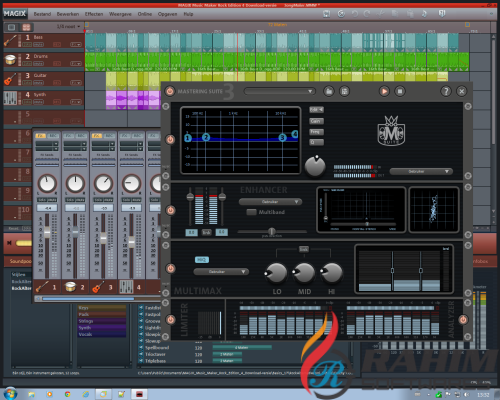
Task: Toggle the Multimax section power button
Action: tap(170, 268)
